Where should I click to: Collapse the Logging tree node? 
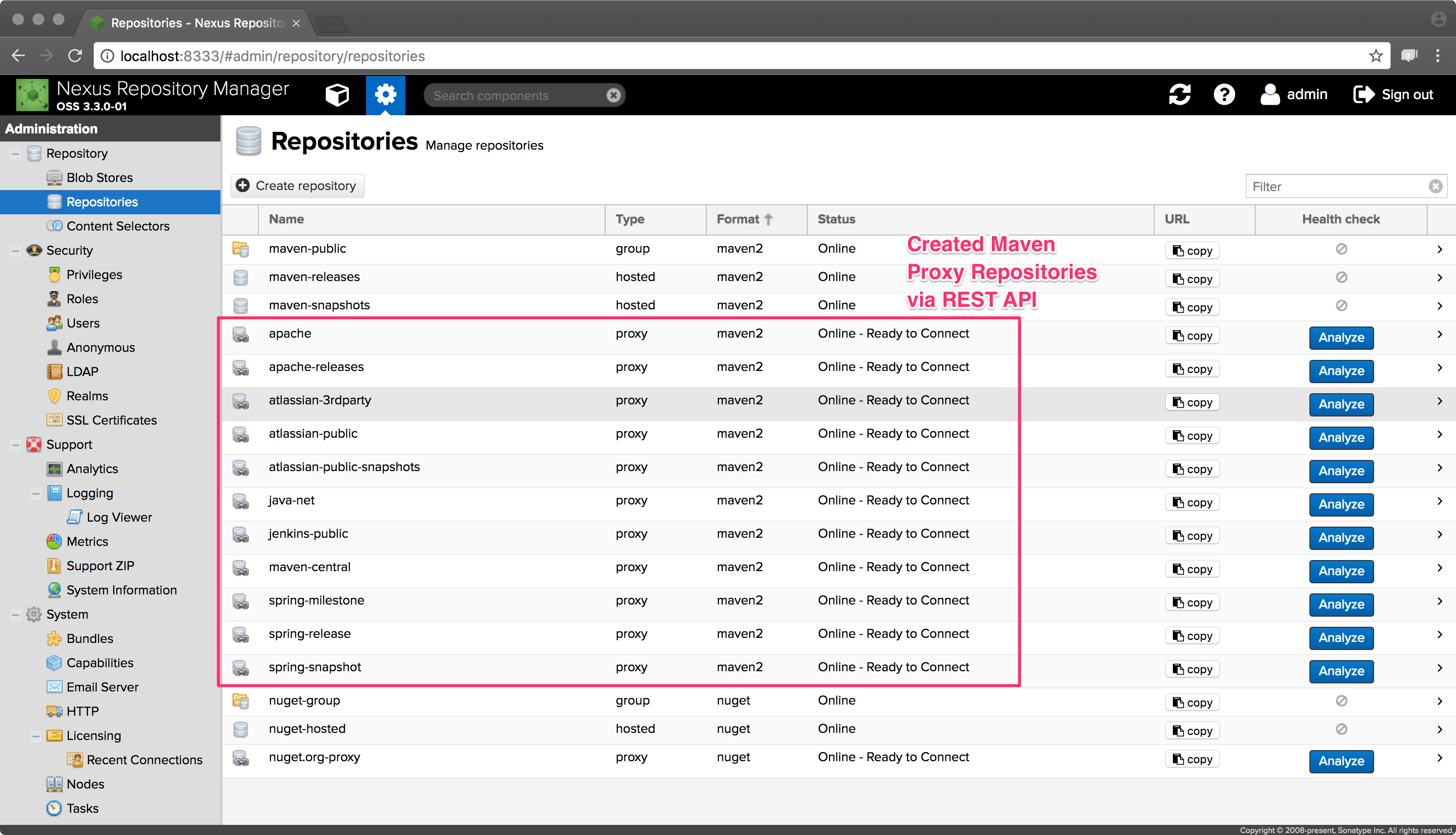35,493
